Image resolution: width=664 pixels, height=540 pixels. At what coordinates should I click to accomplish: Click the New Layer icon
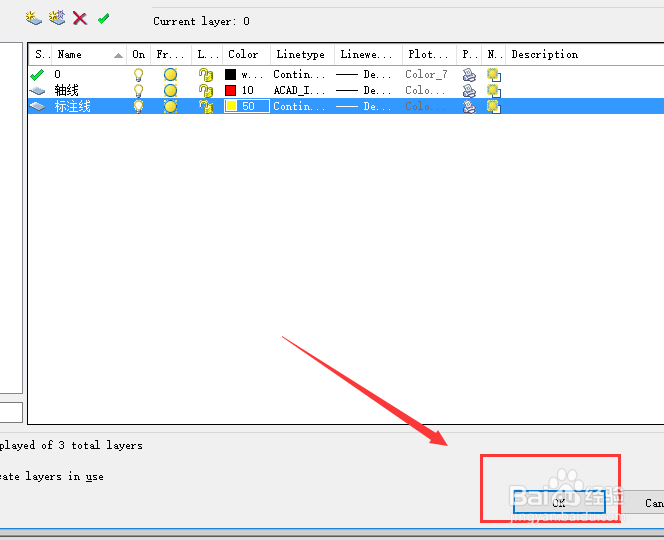coord(33,18)
